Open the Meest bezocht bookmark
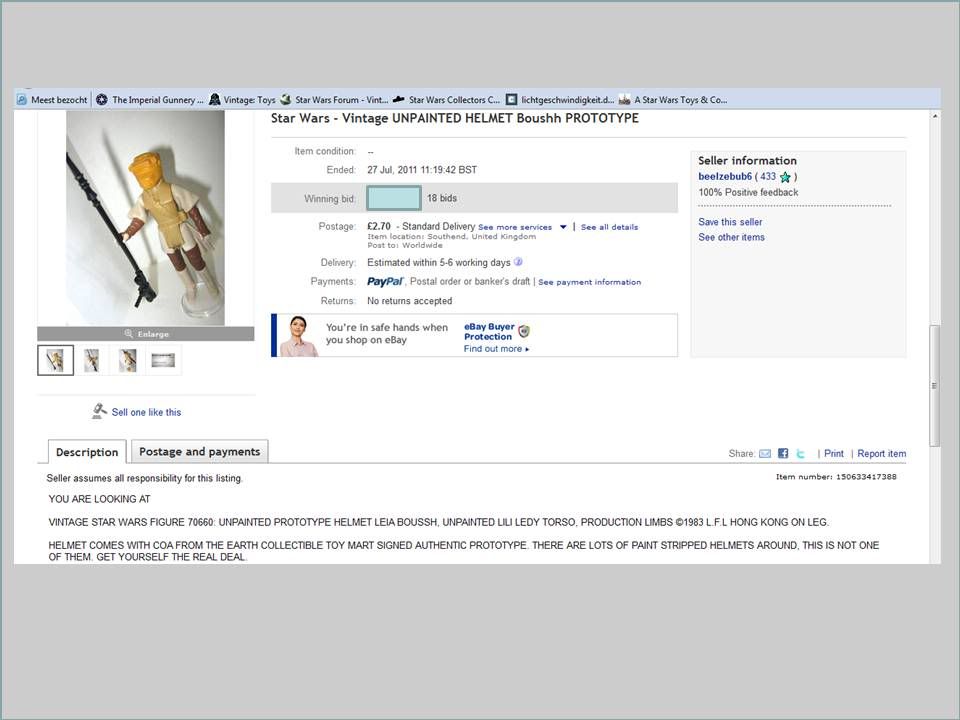Image resolution: width=960 pixels, height=720 pixels. click(52, 100)
